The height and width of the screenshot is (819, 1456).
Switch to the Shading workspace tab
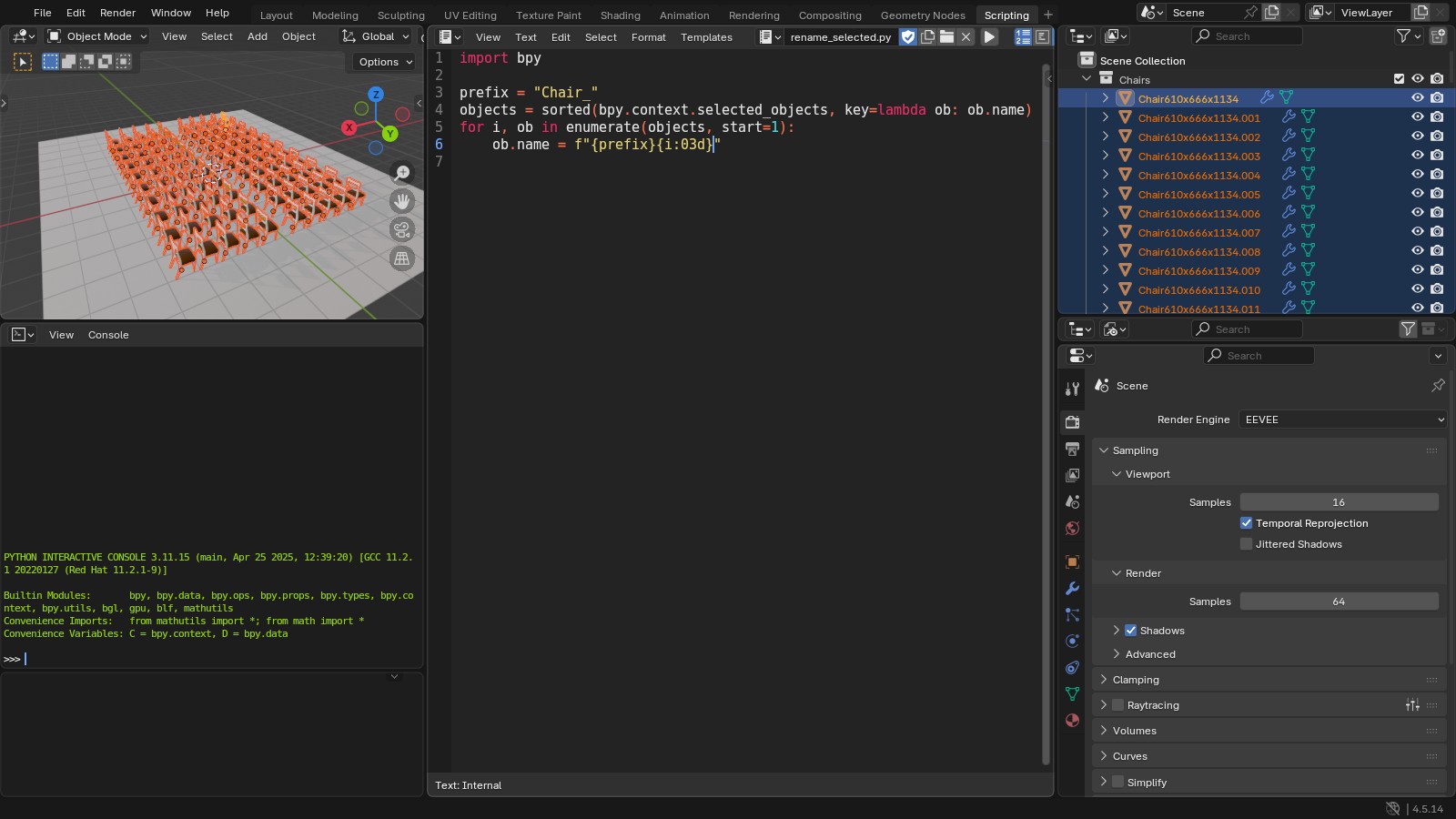pyautogui.click(x=620, y=15)
